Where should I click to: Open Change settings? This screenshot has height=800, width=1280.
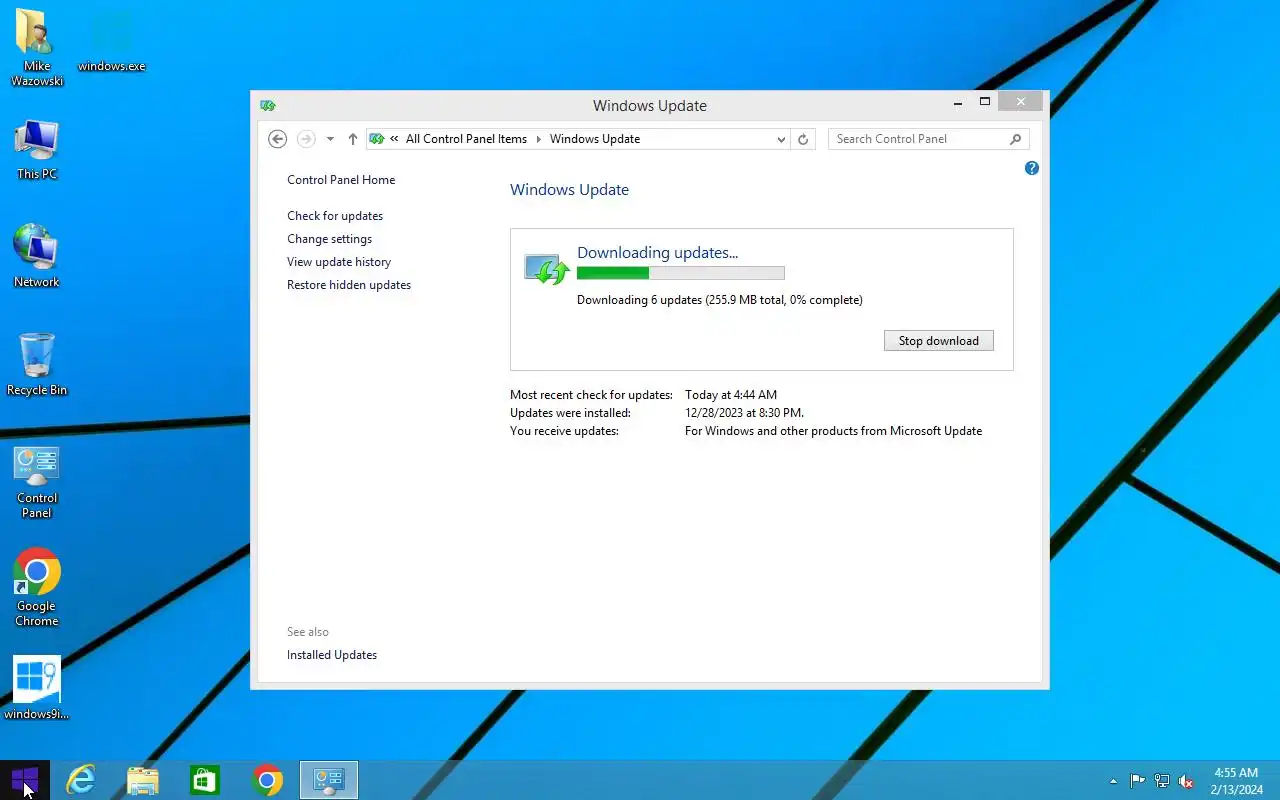point(330,239)
